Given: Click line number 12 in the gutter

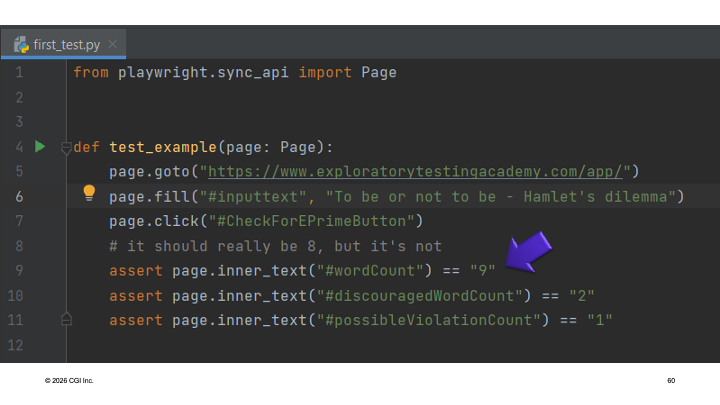Looking at the screenshot, I should click(x=16, y=345).
